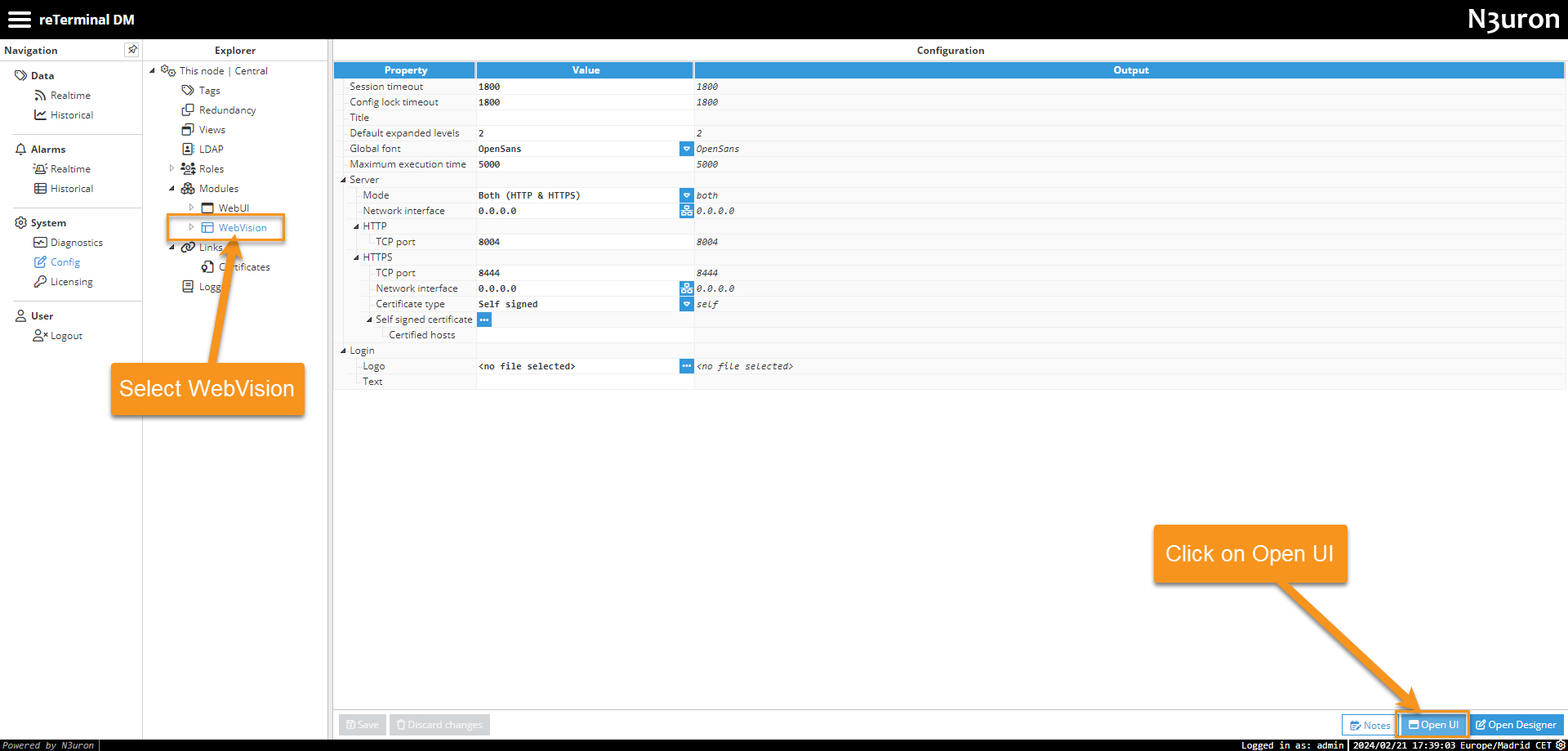Open the Certificate type dropdown
Image resolution: width=1568 pixels, height=751 pixels.
click(686, 304)
